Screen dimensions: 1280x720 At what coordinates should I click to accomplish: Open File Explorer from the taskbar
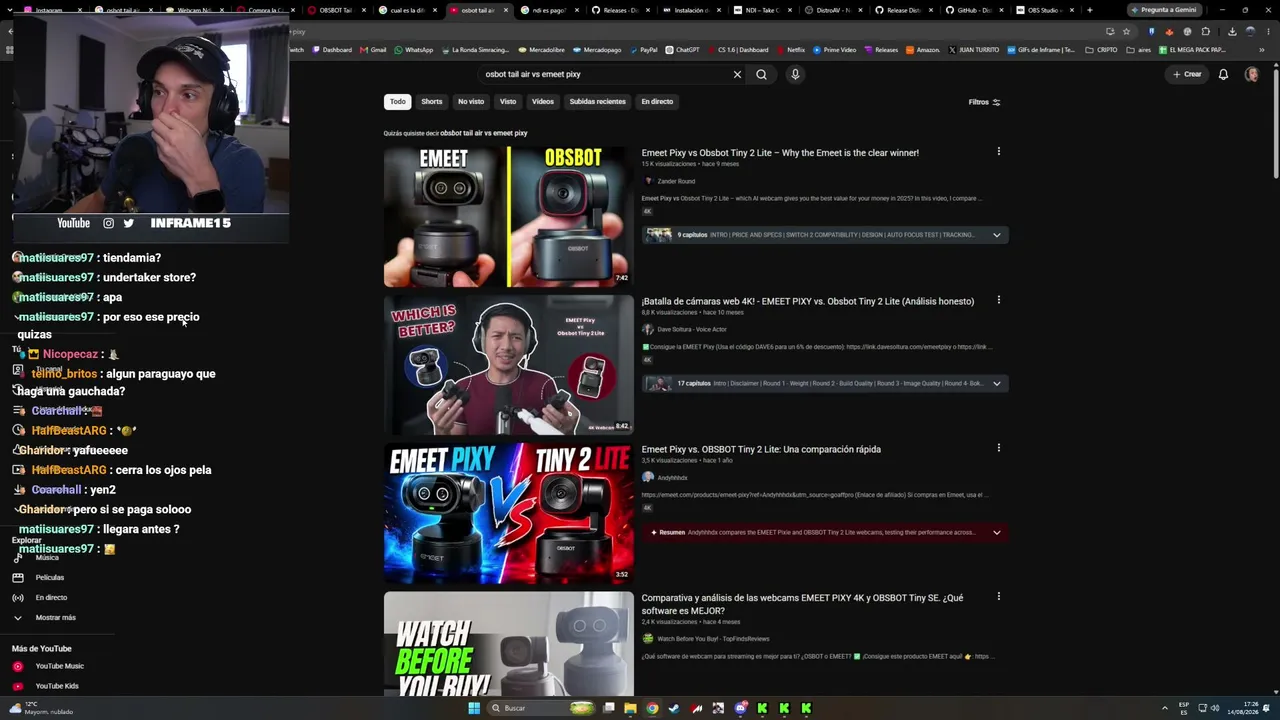630,708
